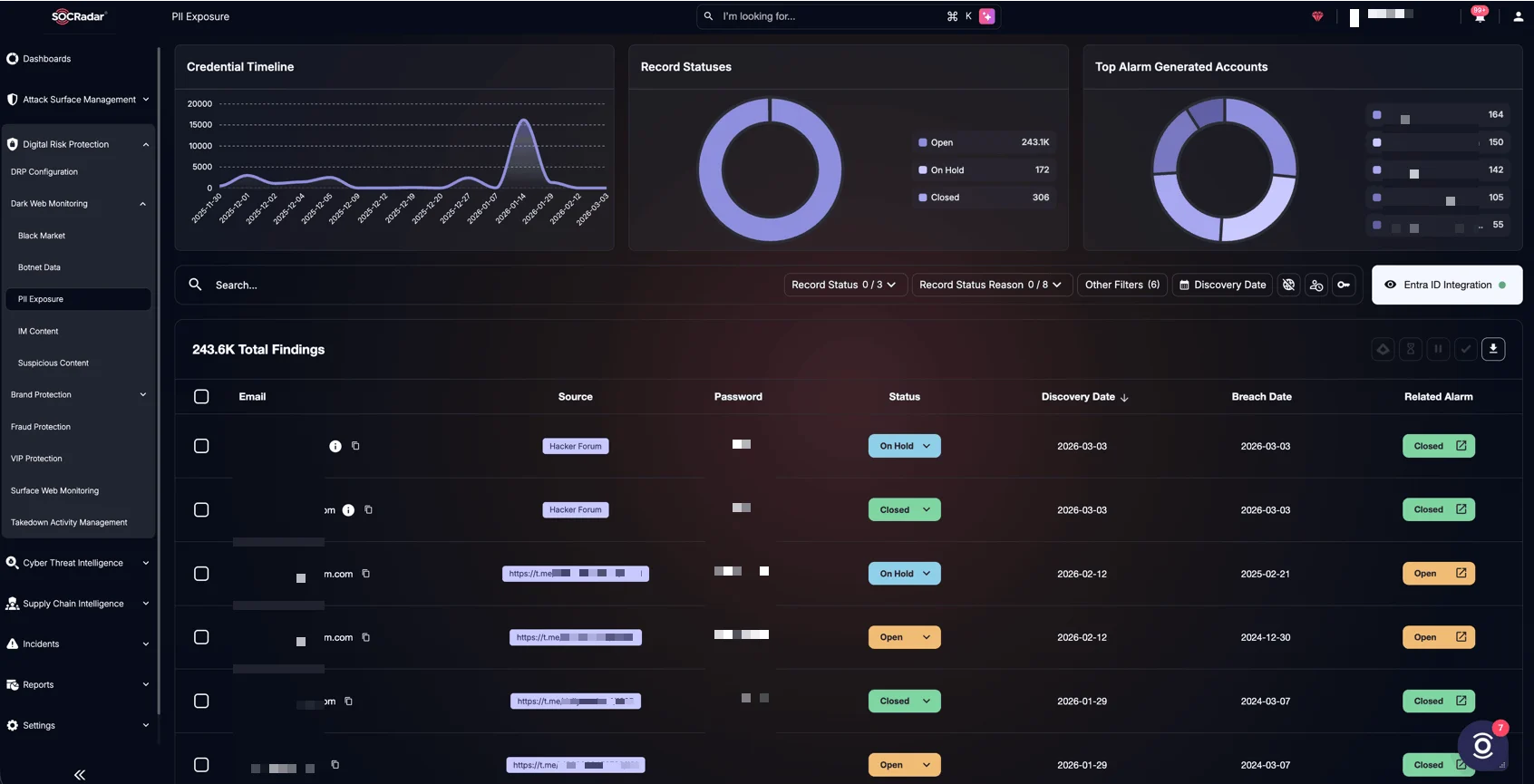
Task: Toggle the Entra ID Integration button
Action: click(1447, 285)
